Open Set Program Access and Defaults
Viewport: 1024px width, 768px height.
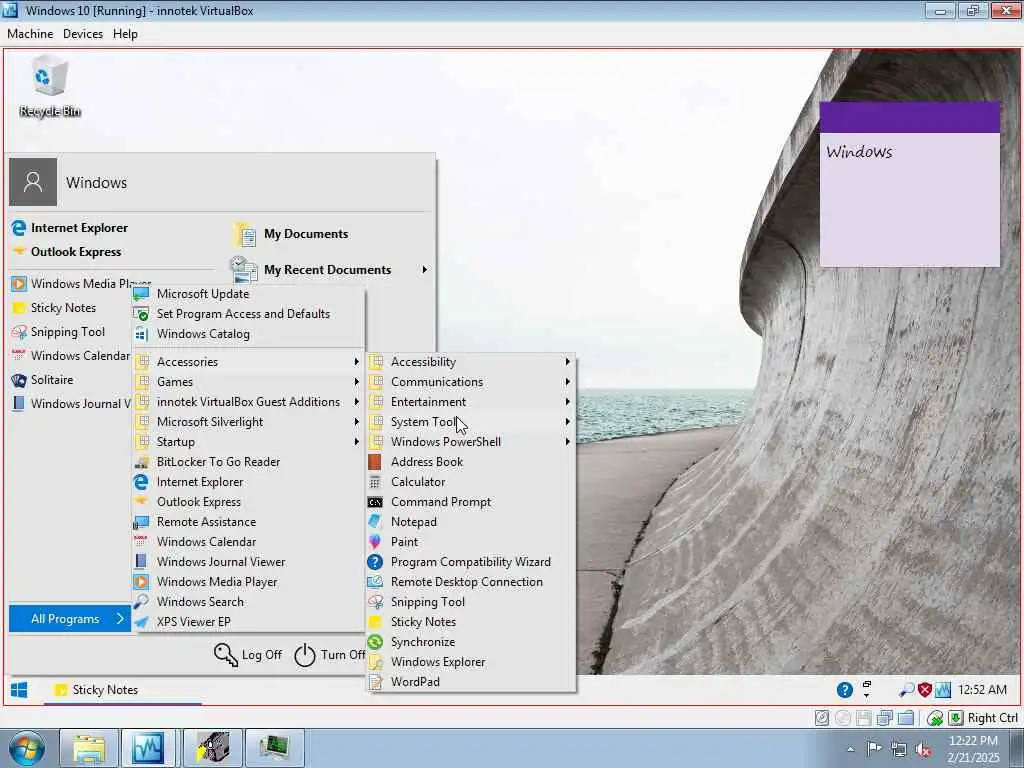tap(248, 314)
